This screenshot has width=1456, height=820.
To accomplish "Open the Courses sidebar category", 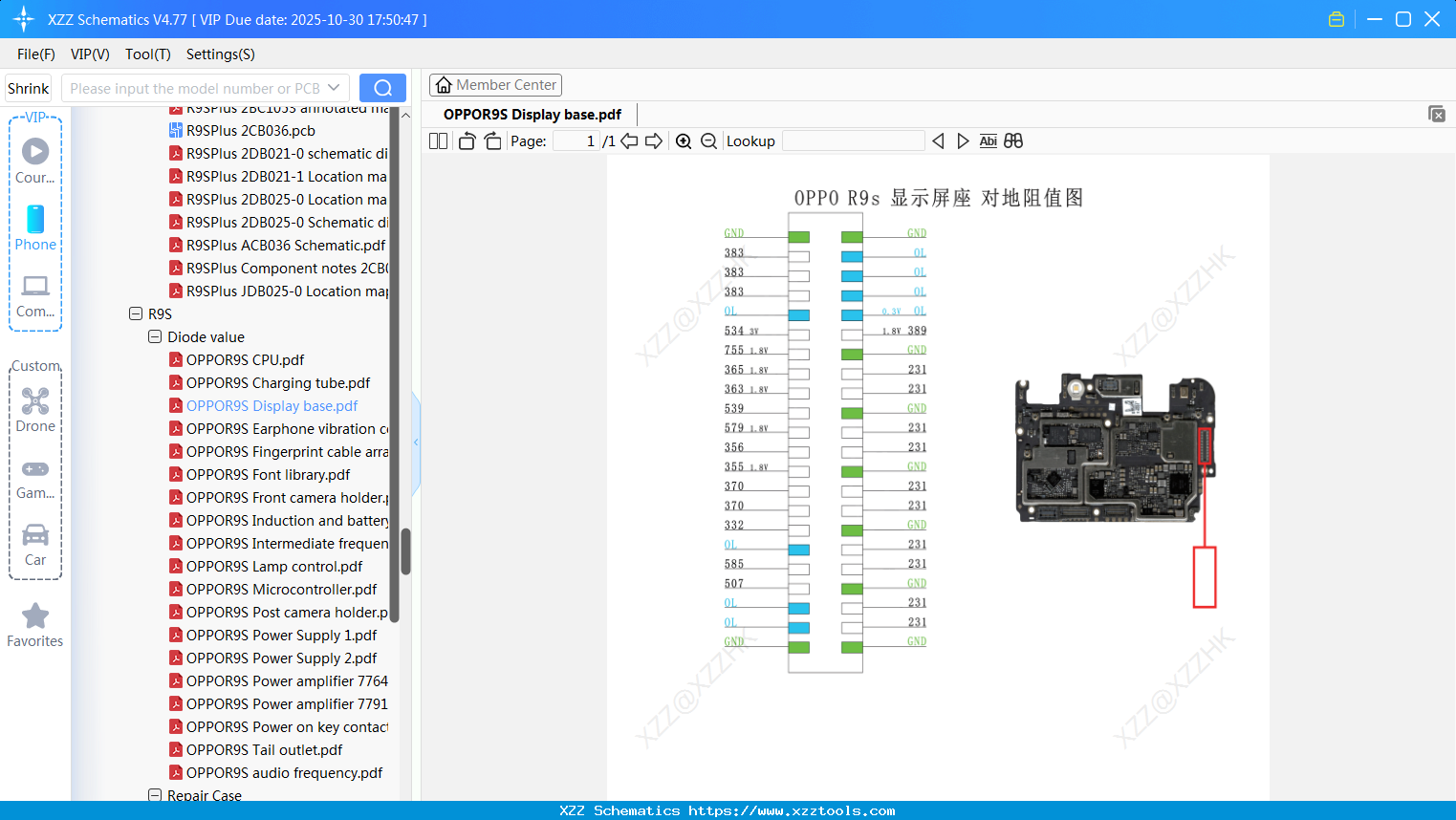I will click(35, 161).
